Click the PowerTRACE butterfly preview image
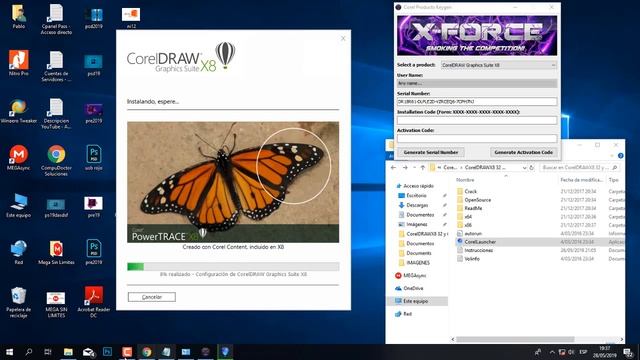This screenshot has width=640, height=360. (x=233, y=182)
